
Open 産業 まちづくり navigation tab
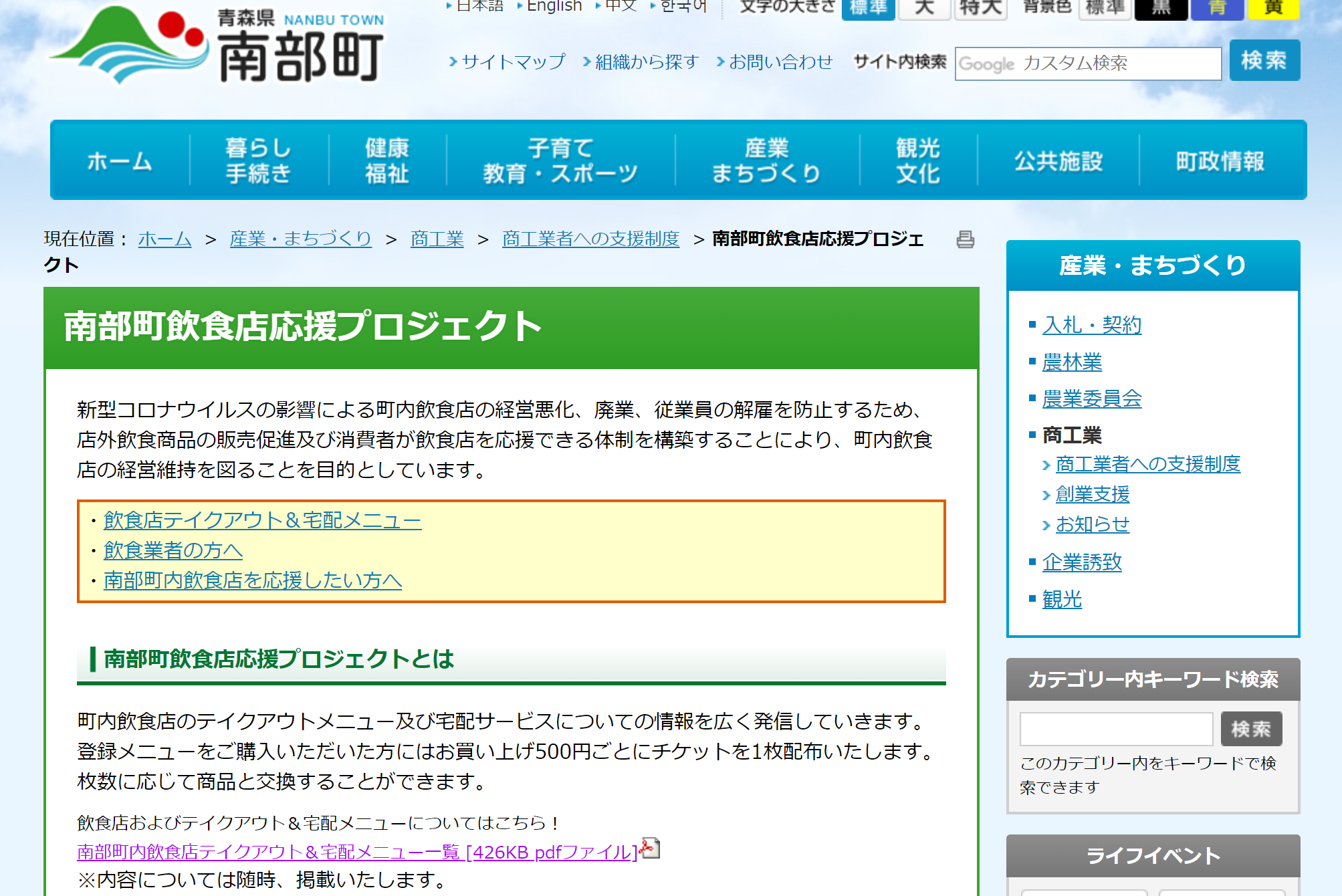pyautogui.click(x=766, y=160)
